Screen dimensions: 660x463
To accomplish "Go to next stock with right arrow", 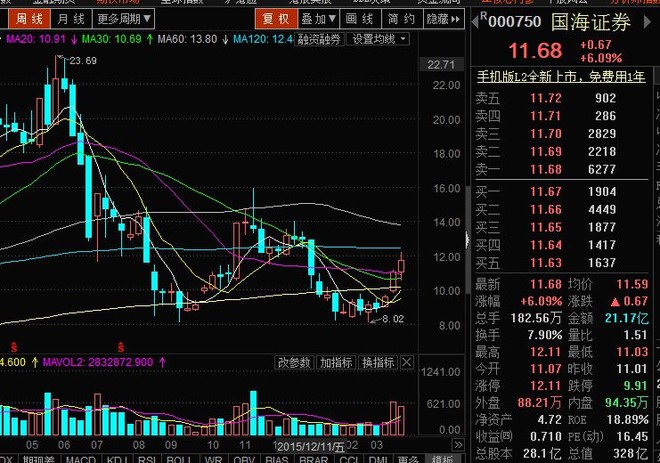I will tap(647, 22).
